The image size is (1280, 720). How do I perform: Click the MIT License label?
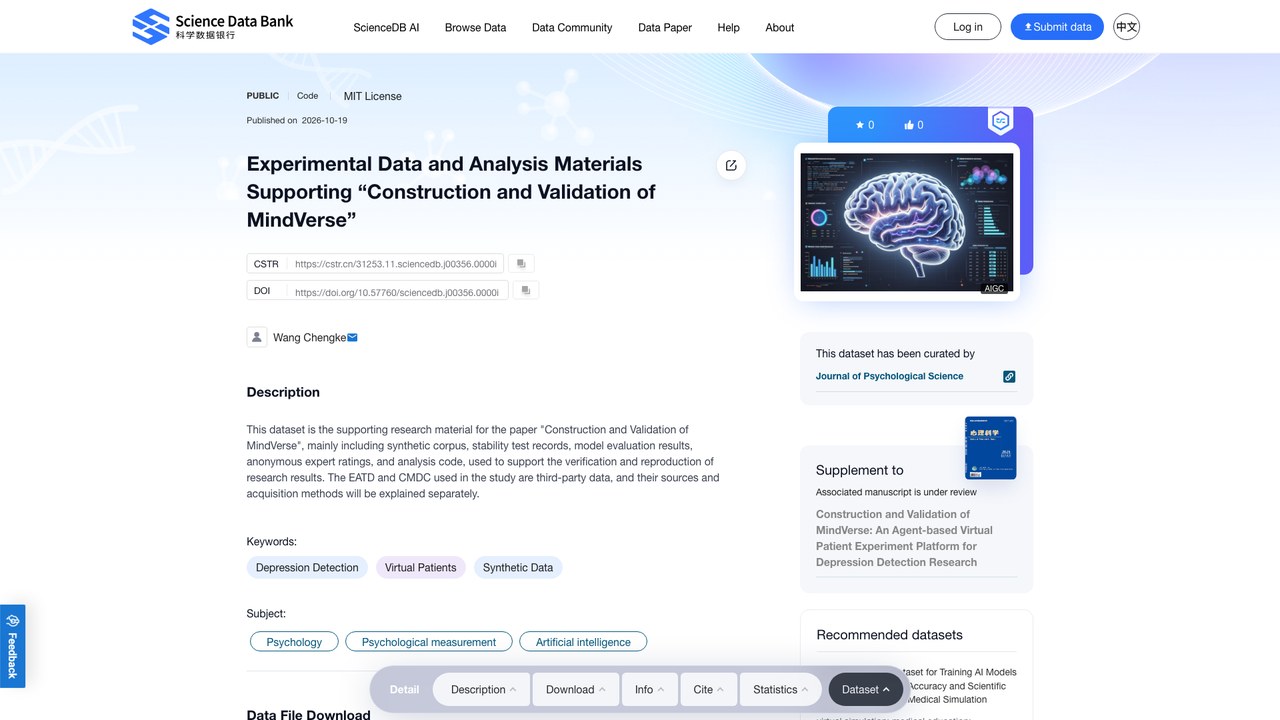(373, 96)
